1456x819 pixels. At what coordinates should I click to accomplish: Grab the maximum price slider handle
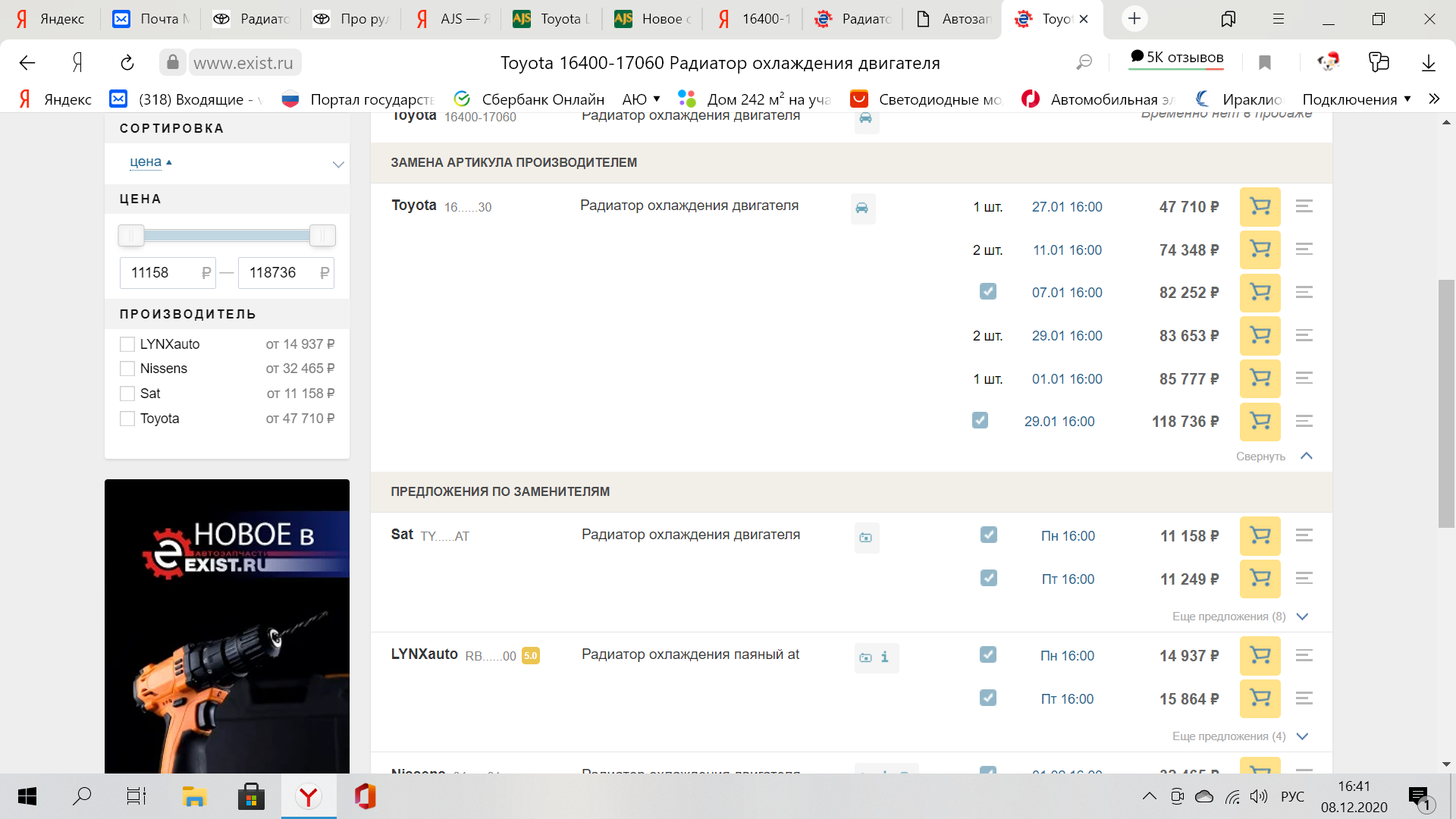click(322, 236)
